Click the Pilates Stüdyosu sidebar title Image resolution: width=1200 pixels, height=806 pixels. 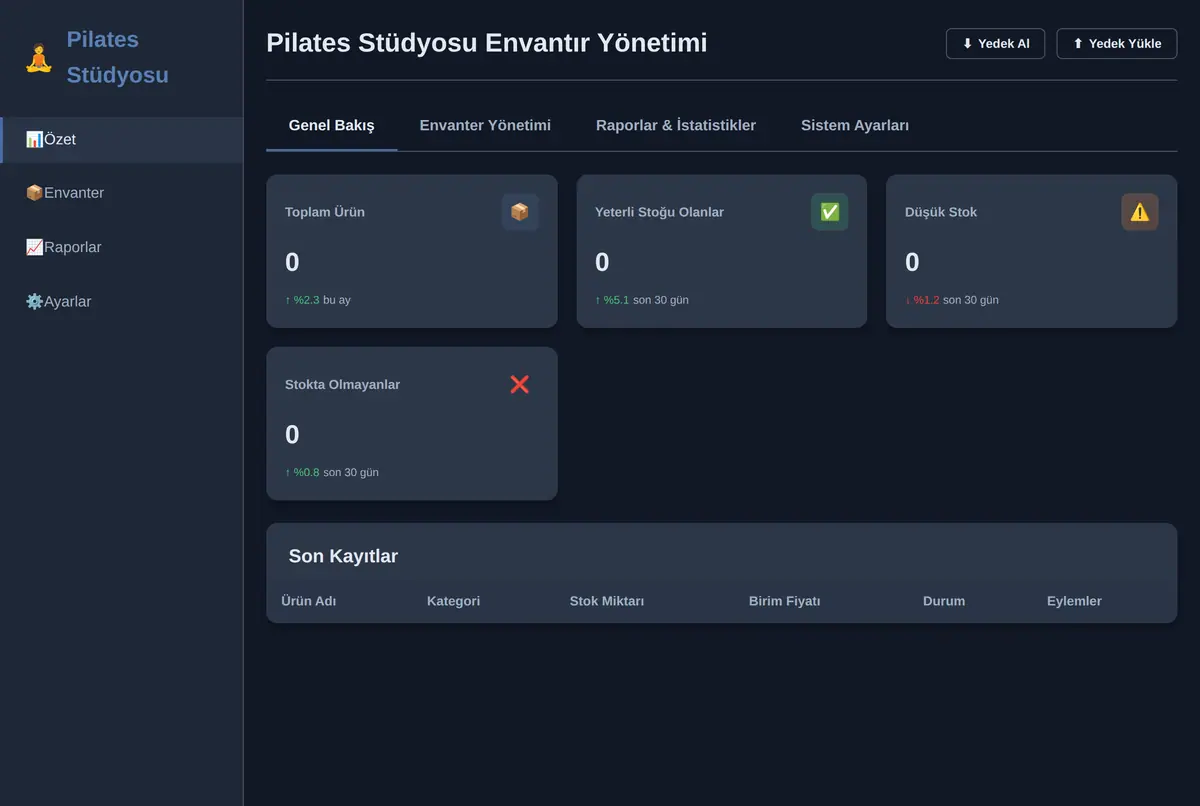(x=118, y=57)
